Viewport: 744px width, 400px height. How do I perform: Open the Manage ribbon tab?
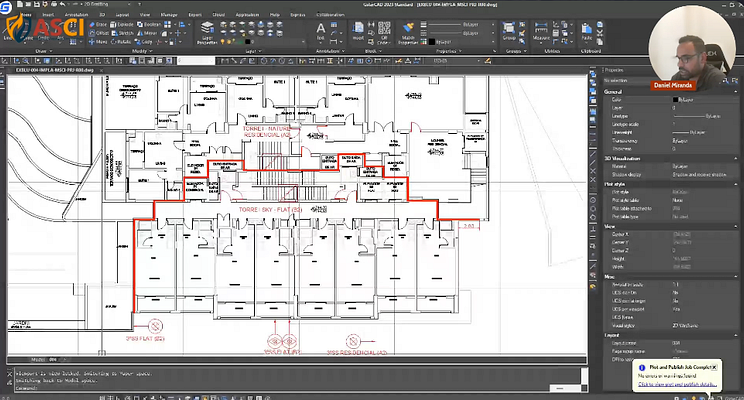[169, 15]
